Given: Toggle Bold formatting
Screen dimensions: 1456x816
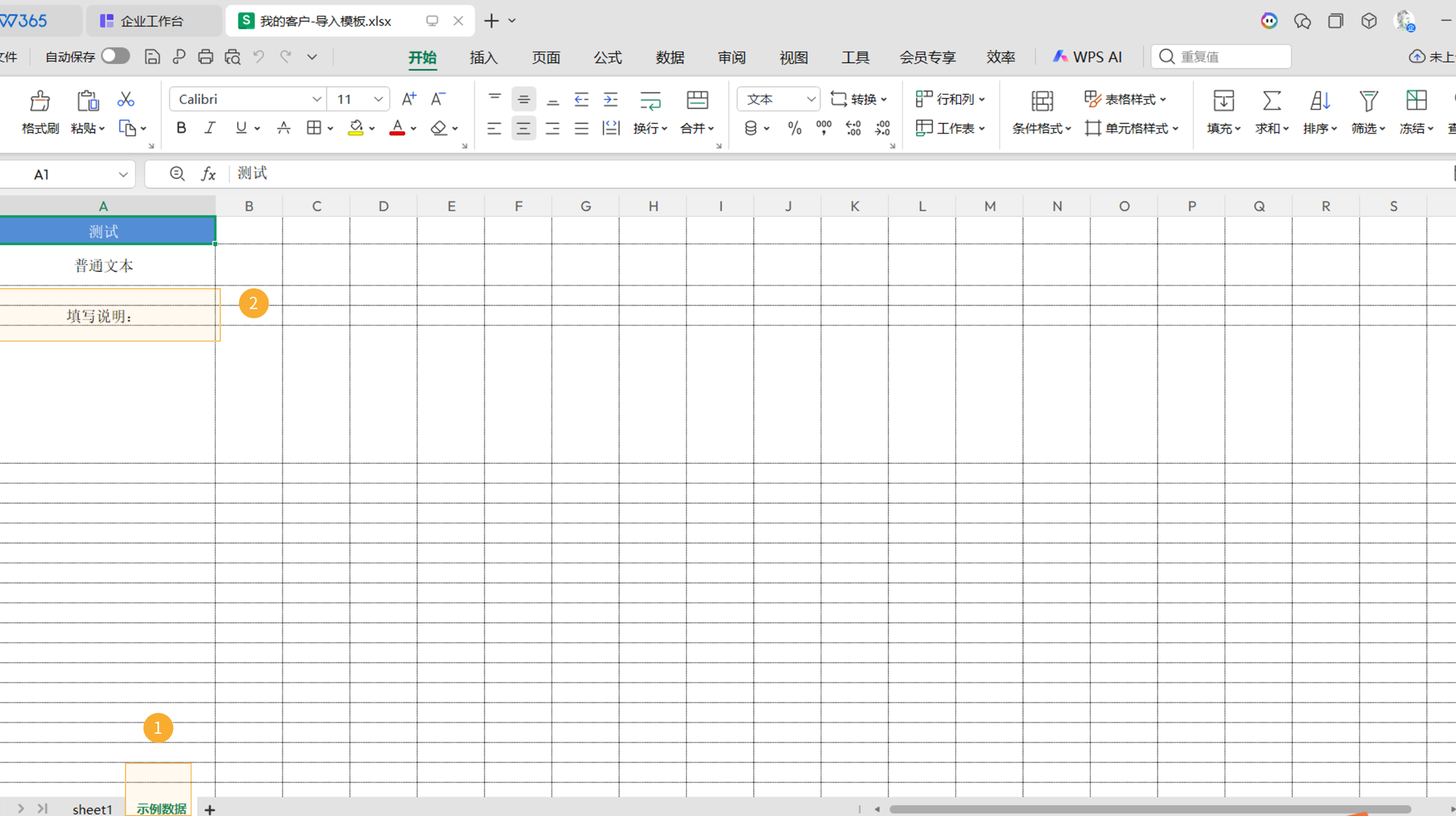Looking at the screenshot, I should (x=181, y=128).
